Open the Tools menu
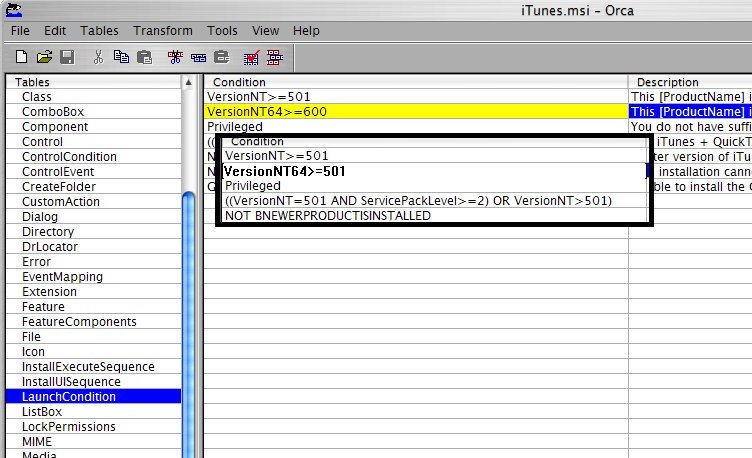 tap(223, 31)
